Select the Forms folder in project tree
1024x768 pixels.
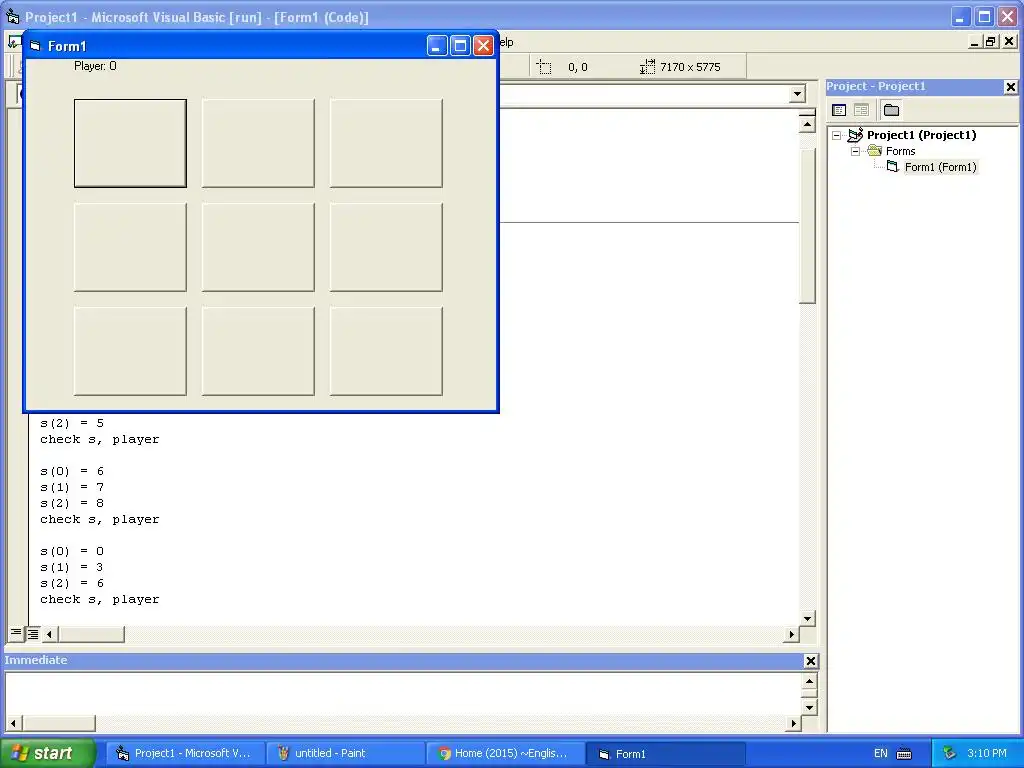click(x=901, y=152)
